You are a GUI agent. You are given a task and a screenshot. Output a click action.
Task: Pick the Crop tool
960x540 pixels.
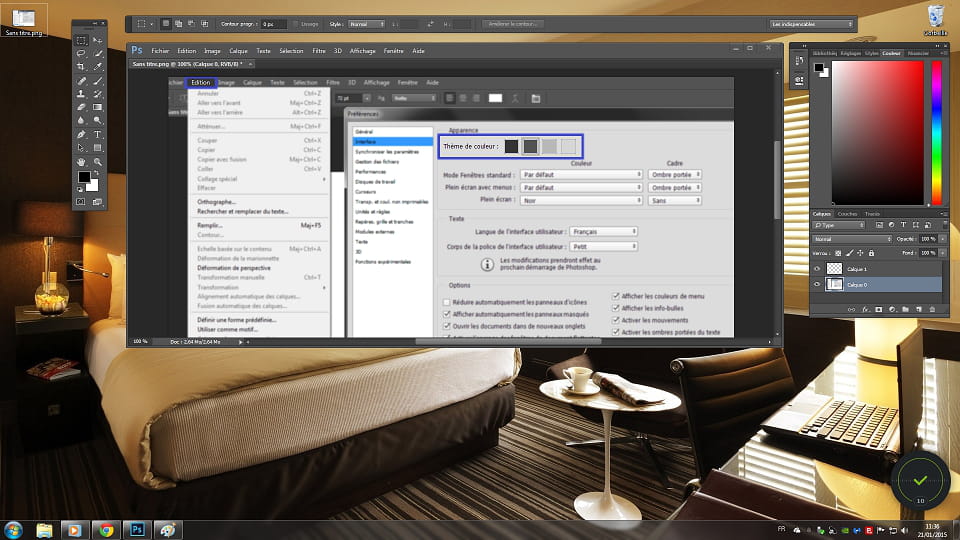(82, 67)
